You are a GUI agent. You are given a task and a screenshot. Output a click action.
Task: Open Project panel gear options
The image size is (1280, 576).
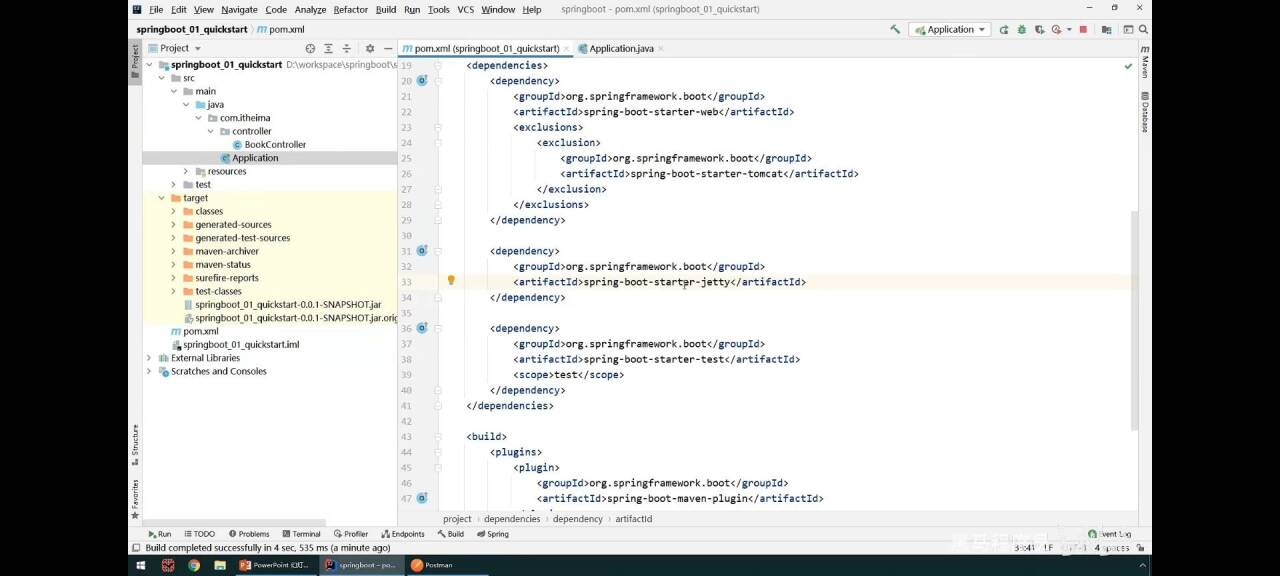(x=369, y=48)
